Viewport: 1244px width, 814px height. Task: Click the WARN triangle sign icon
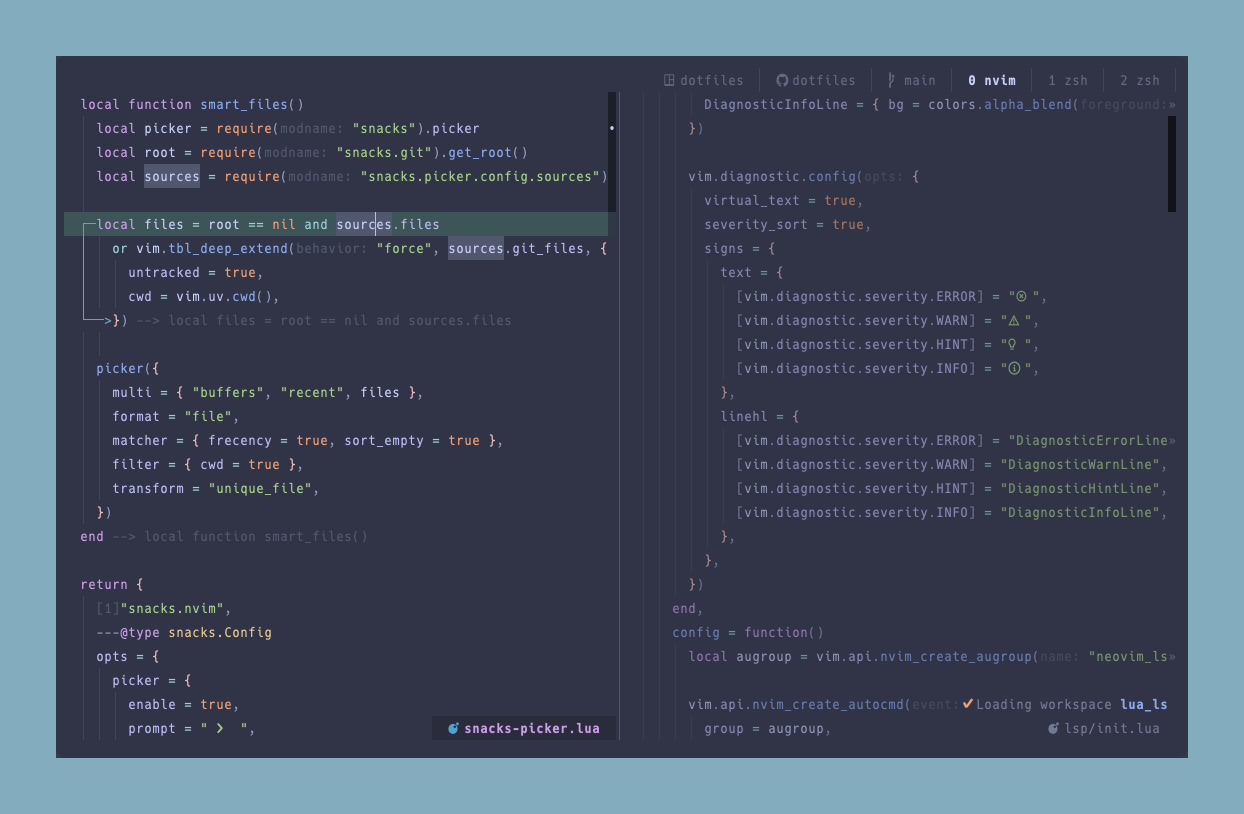tap(1014, 320)
